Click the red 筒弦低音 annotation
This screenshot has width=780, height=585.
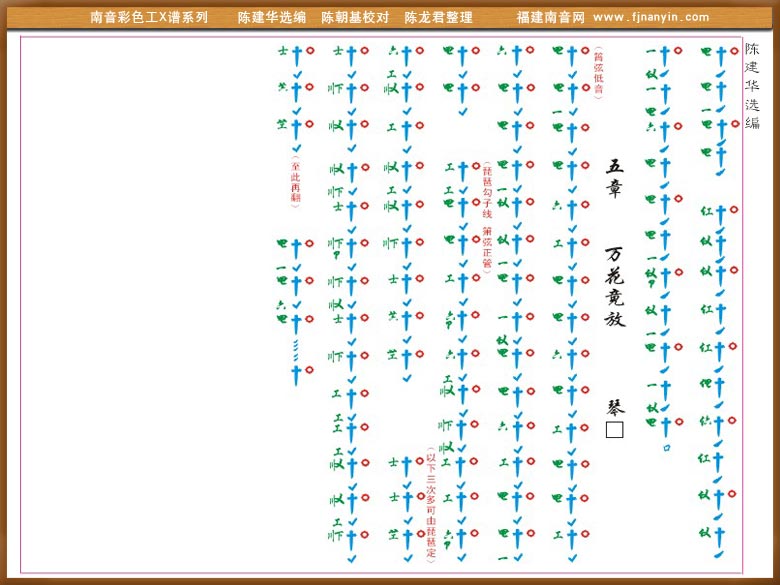598,72
